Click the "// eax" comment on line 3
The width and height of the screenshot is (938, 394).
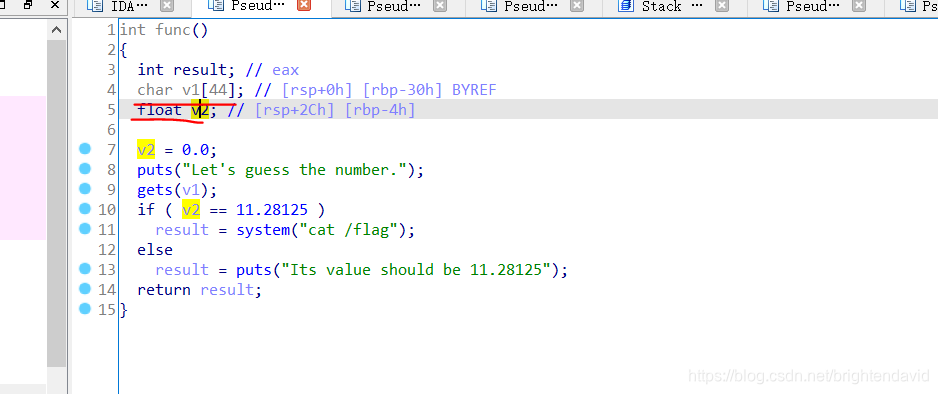[x=272, y=70]
